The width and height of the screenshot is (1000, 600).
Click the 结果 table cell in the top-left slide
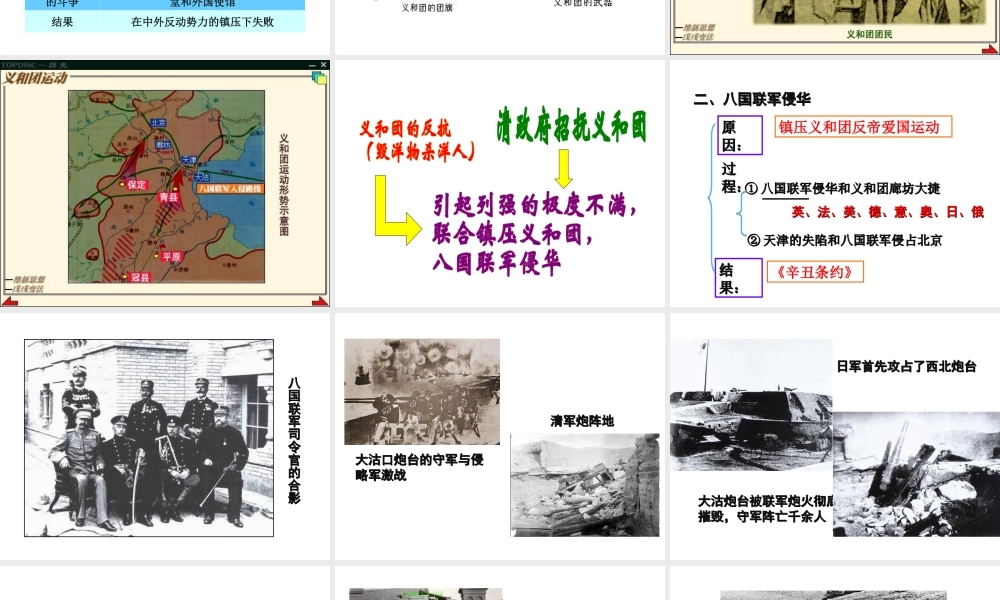(x=62, y=22)
